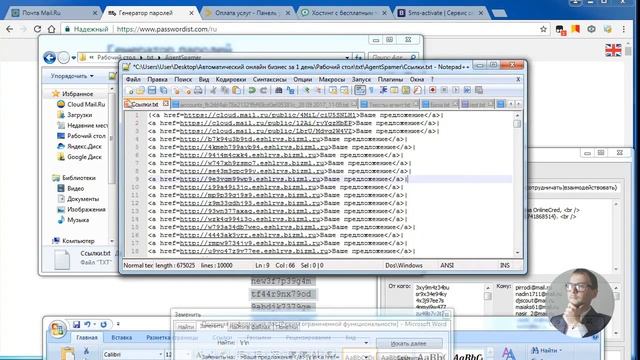
Task: Select Музыка library in Explorer
Action: 73,220
